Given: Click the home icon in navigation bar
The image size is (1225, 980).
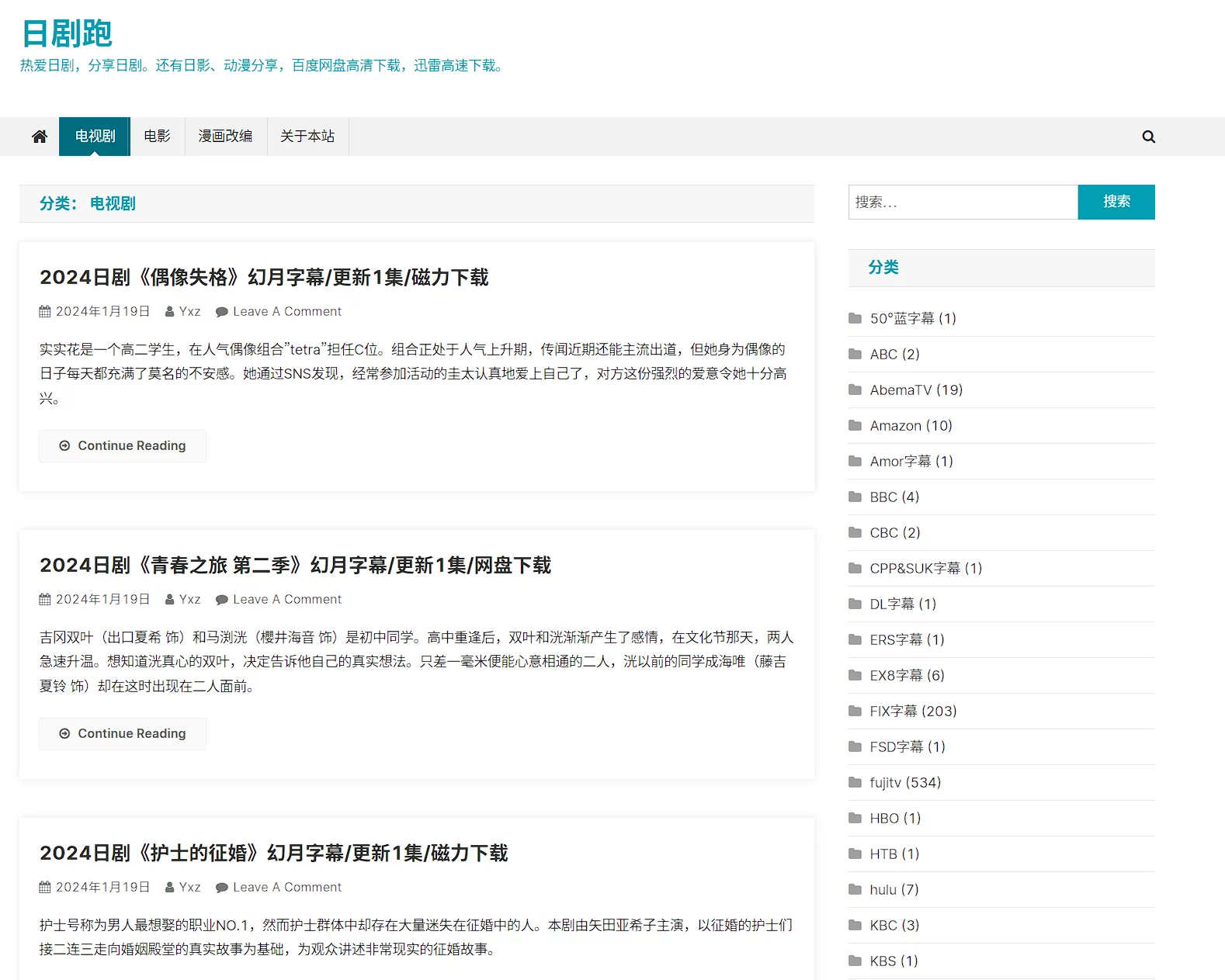Looking at the screenshot, I should point(40,137).
